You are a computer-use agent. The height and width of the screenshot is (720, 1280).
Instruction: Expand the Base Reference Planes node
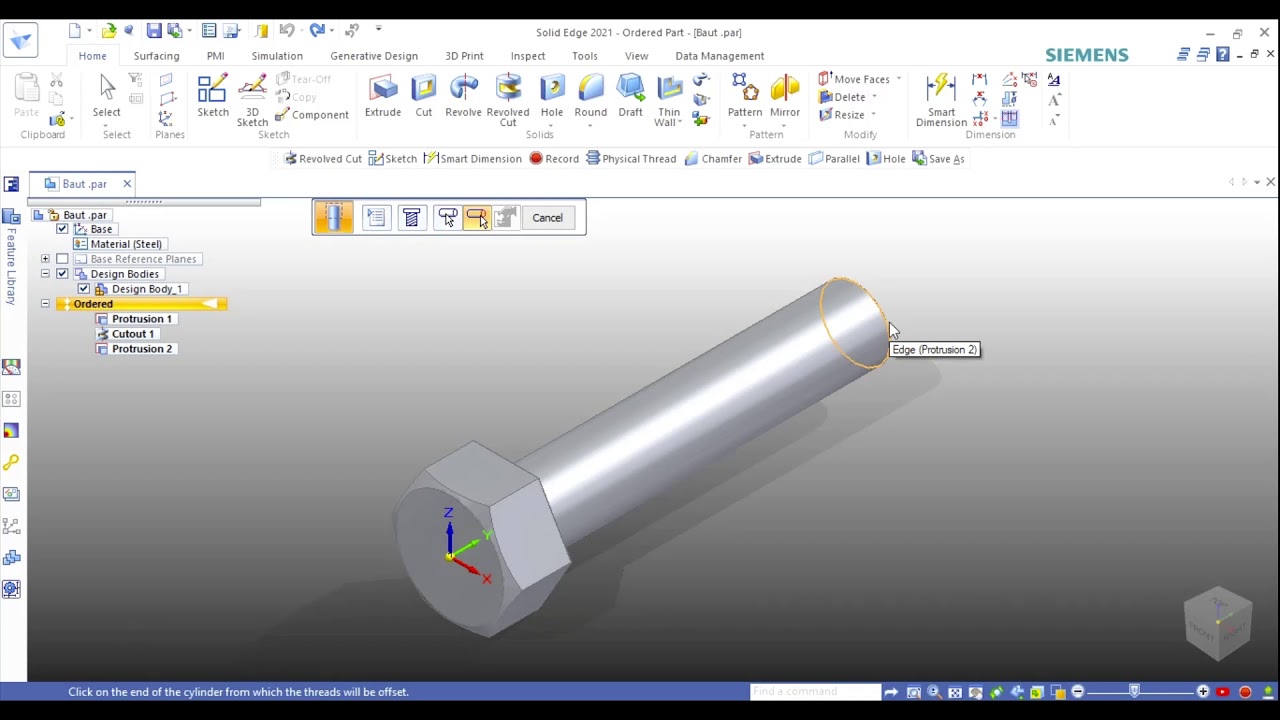[45, 259]
